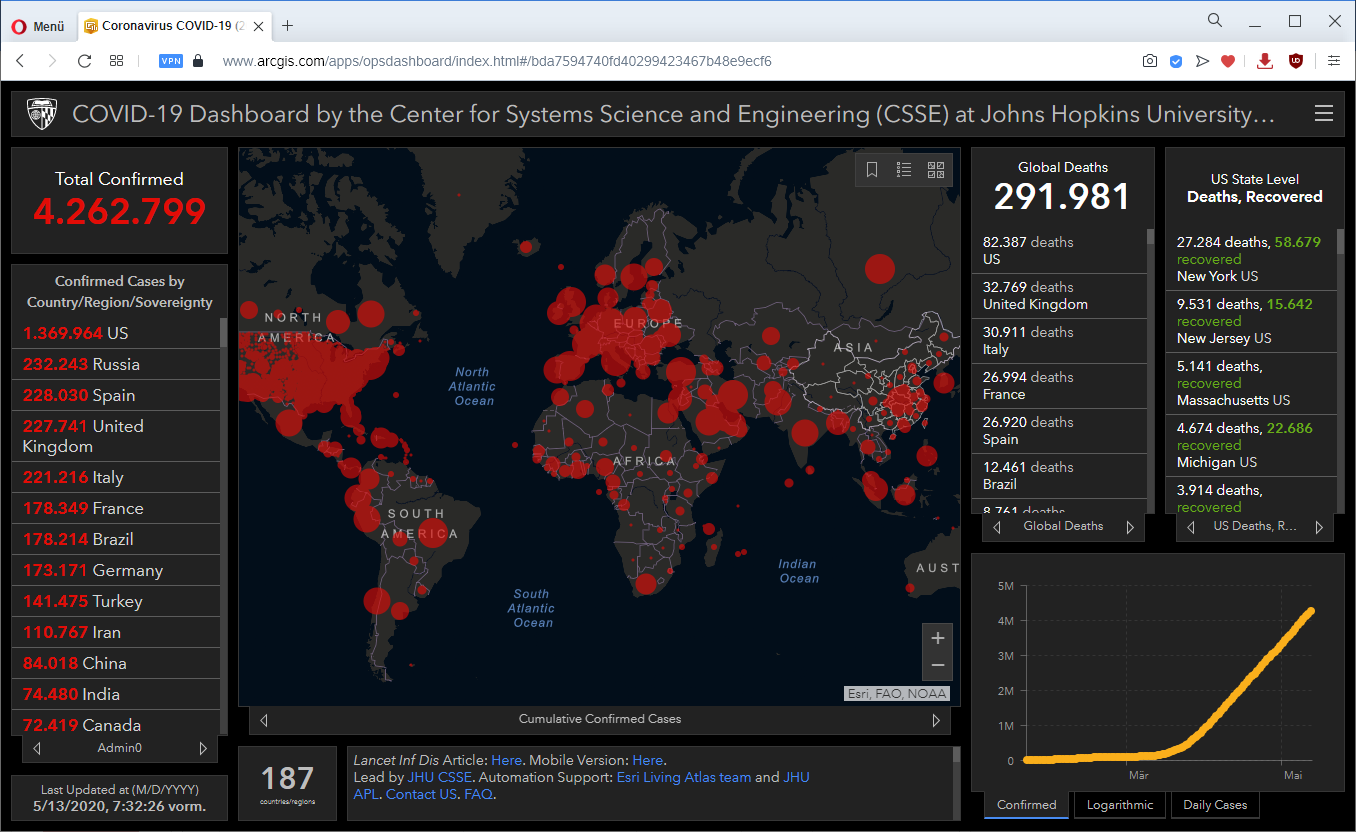Open the basemap gallery icon
Image resolution: width=1356 pixels, height=832 pixels.
point(936,170)
